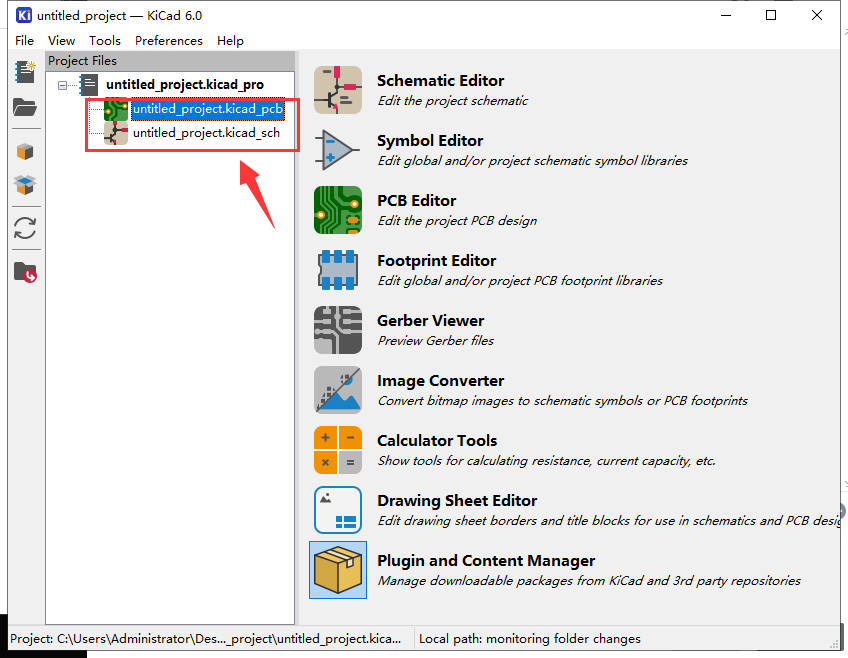Select untitled_project.kicad_sch in project tree
Viewport: 848px width, 658px height.
coord(206,133)
